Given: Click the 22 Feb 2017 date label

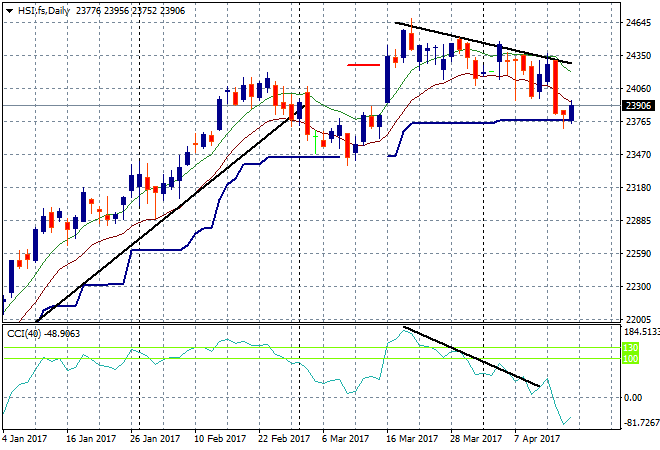Looking at the screenshot, I should click(284, 439).
